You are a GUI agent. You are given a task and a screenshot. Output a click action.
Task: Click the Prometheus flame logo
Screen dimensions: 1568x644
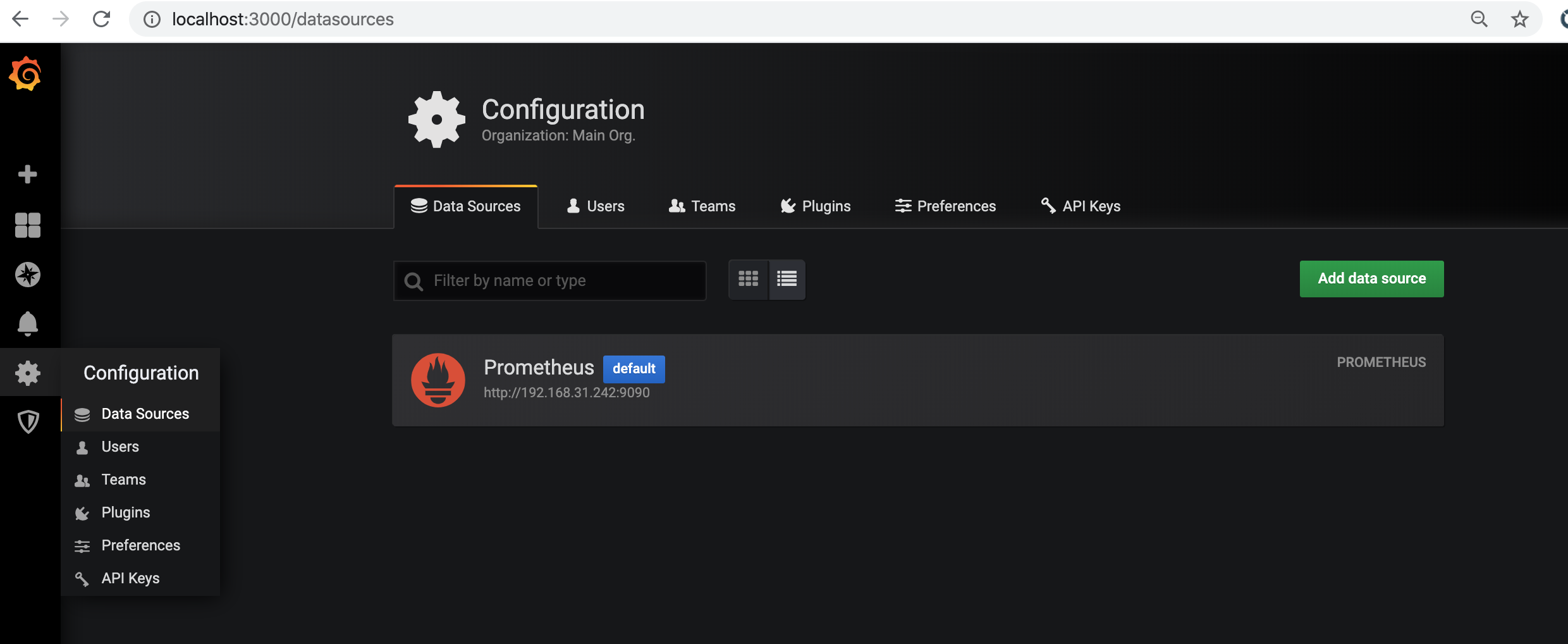coord(438,380)
